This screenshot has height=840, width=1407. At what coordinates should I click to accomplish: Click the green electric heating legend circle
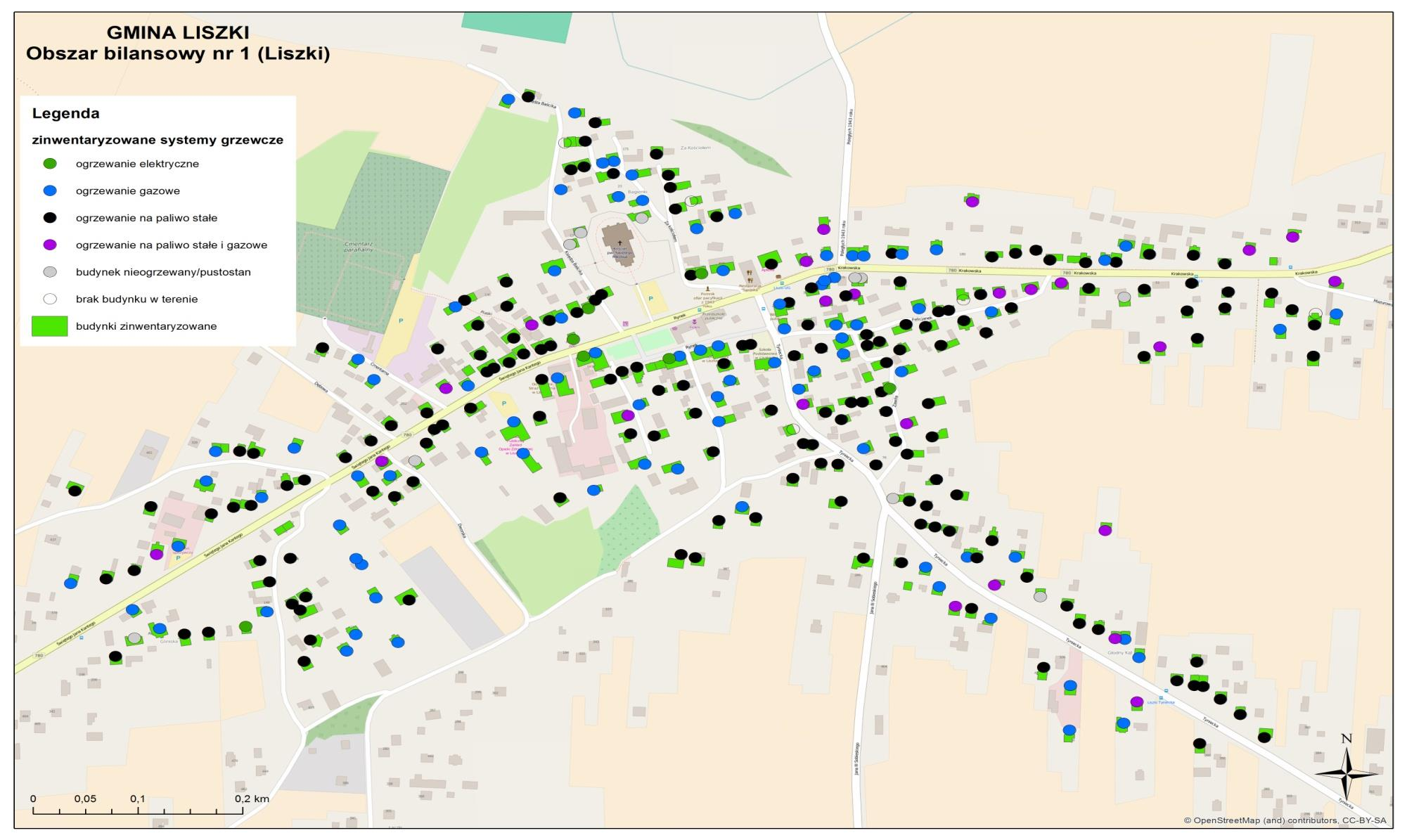[x=50, y=164]
